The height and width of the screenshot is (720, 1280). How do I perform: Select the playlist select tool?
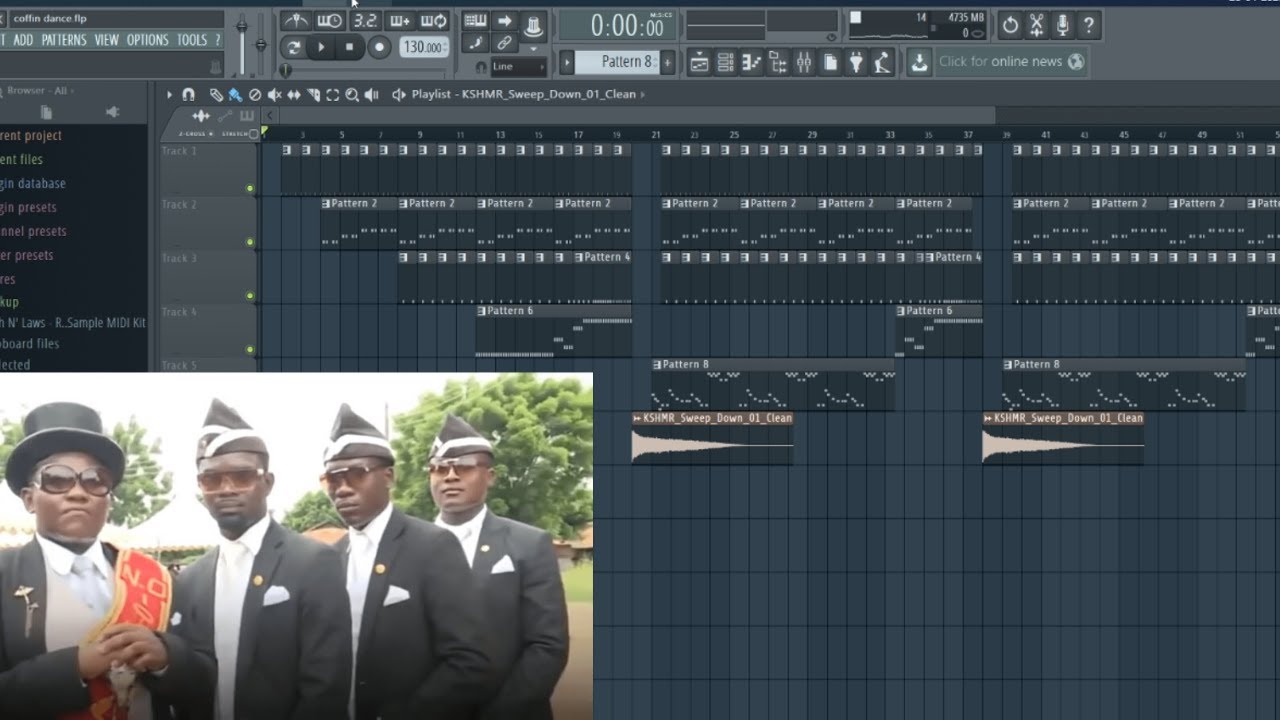pos(333,95)
